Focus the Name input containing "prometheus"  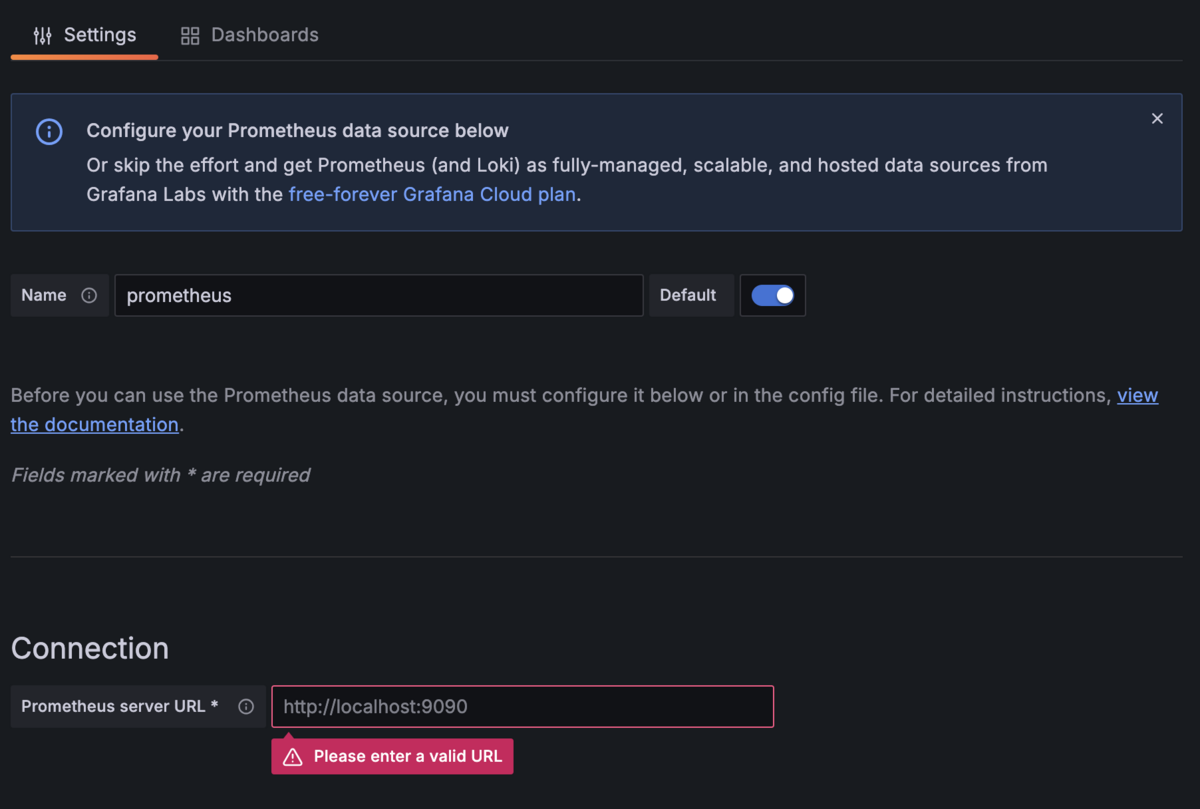378,295
